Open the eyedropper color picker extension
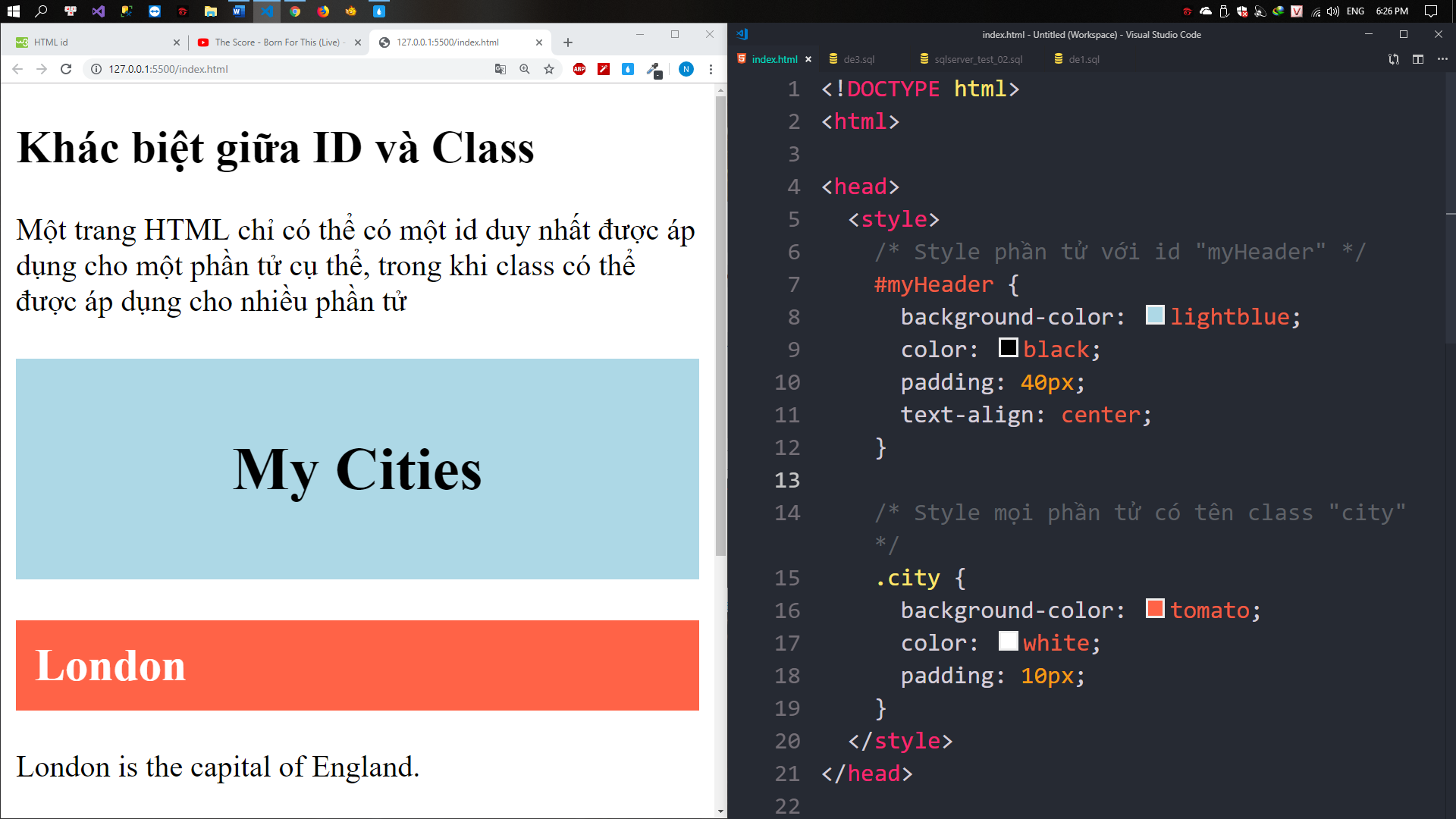 pos(654,69)
